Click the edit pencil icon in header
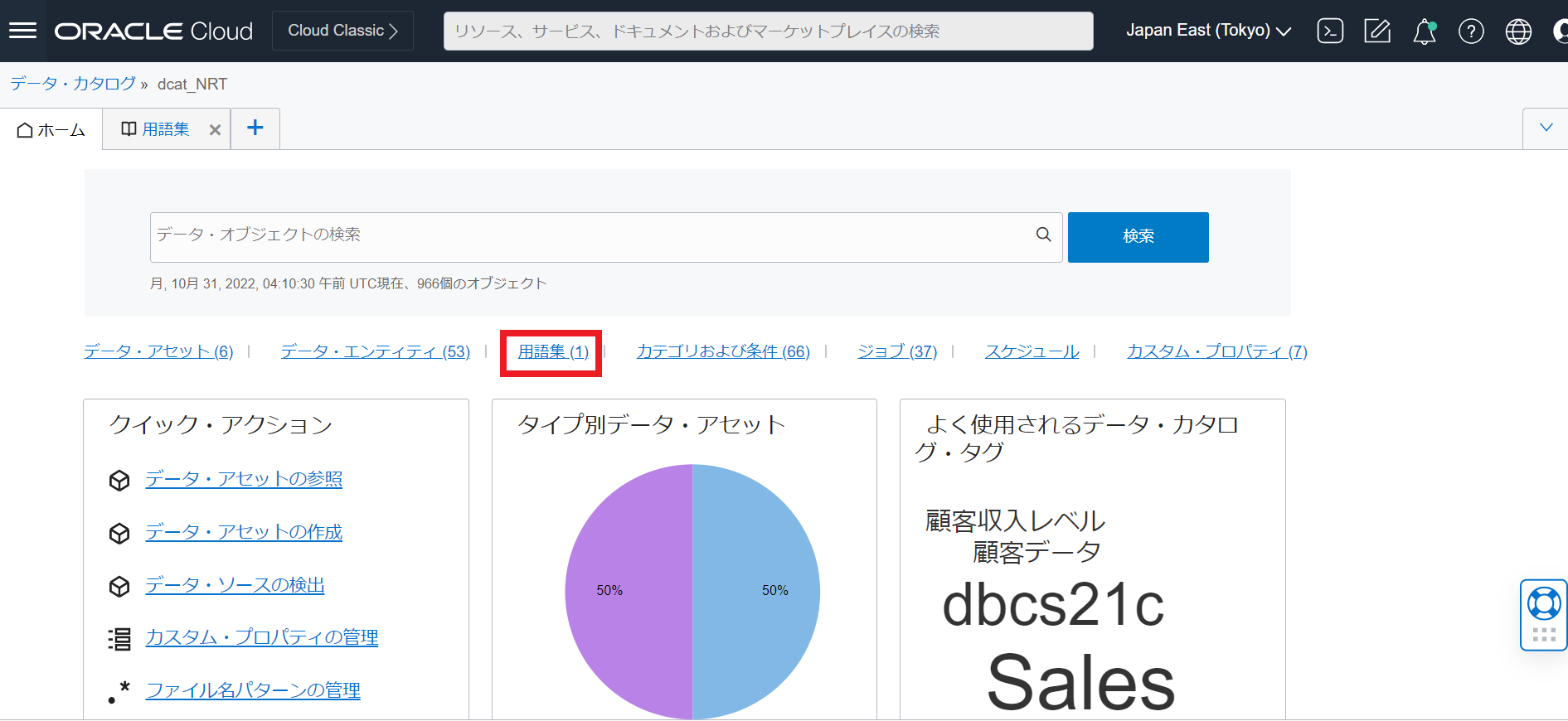1568x721 pixels. click(1377, 31)
